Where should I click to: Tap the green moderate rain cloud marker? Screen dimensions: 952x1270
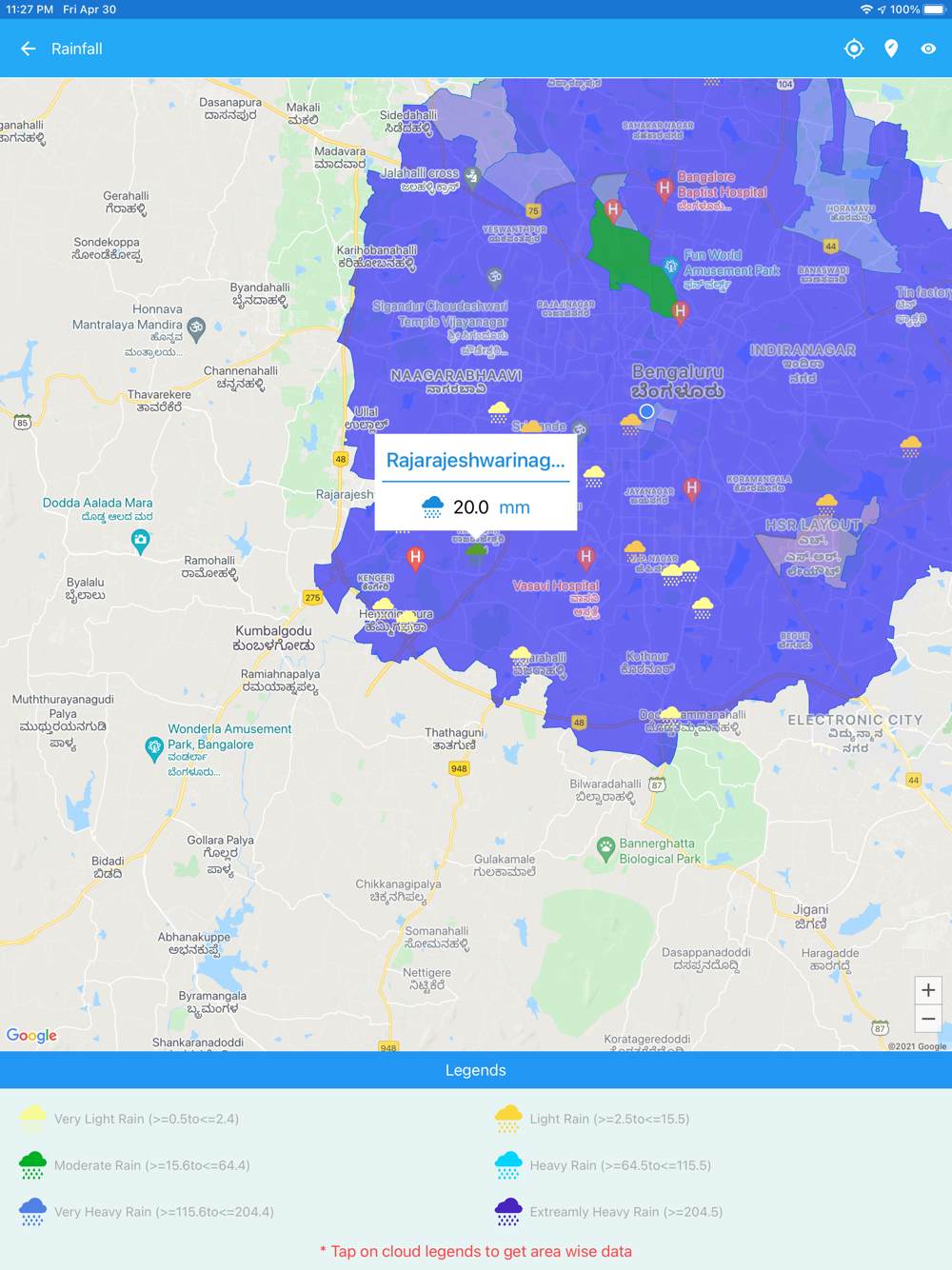click(x=476, y=555)
